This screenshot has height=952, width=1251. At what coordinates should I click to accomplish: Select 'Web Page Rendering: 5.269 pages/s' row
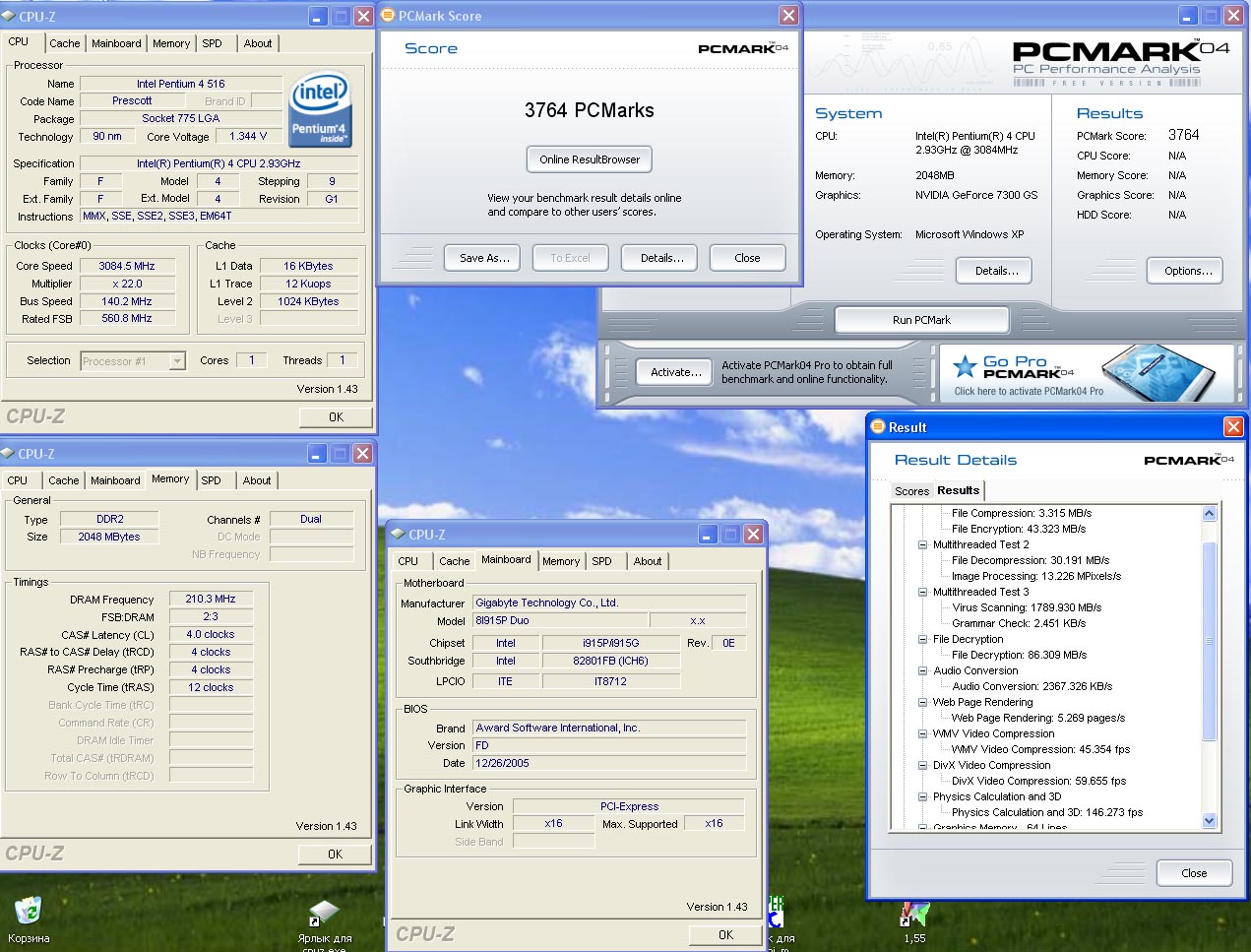pyautogui.click(x=1038, y=718)
